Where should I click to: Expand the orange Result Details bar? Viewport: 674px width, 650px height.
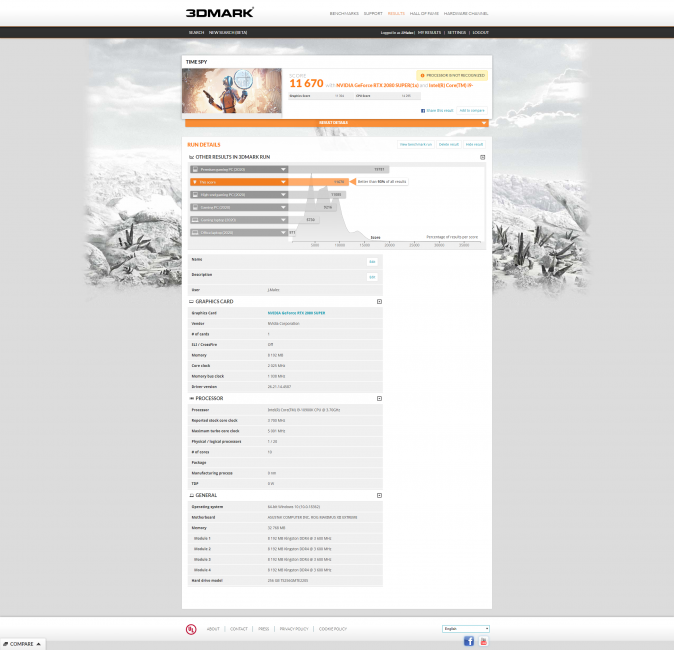click(337, 123)
